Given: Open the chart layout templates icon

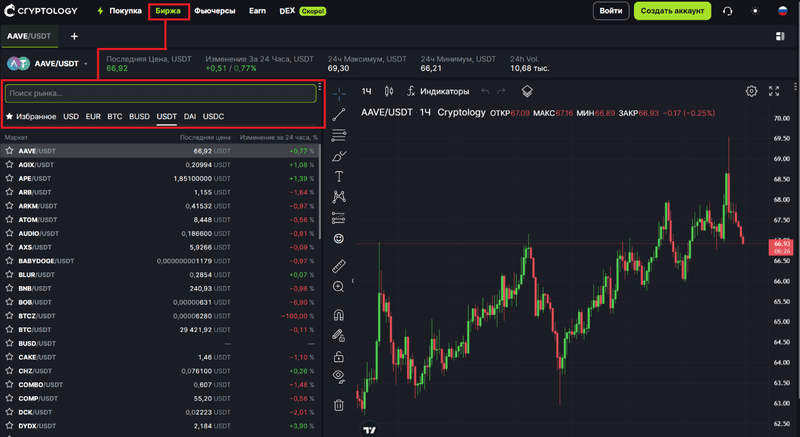Looking at the screenshot, I should 527,91.
